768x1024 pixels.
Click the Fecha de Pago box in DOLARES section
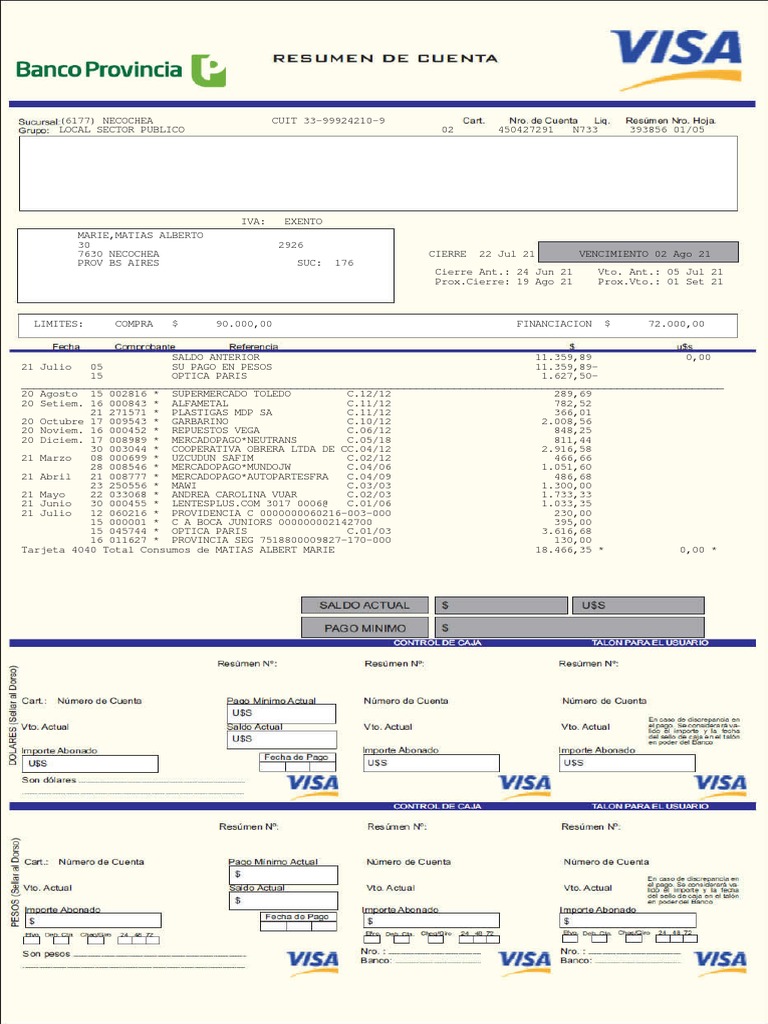(x=297, y=762)
